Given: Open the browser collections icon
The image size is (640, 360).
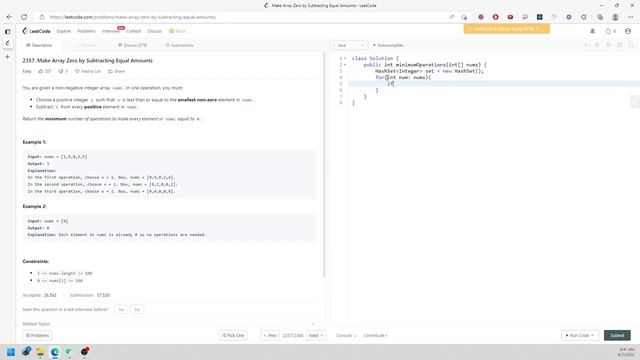Looking at the screenshot, I should coord(600,17).
